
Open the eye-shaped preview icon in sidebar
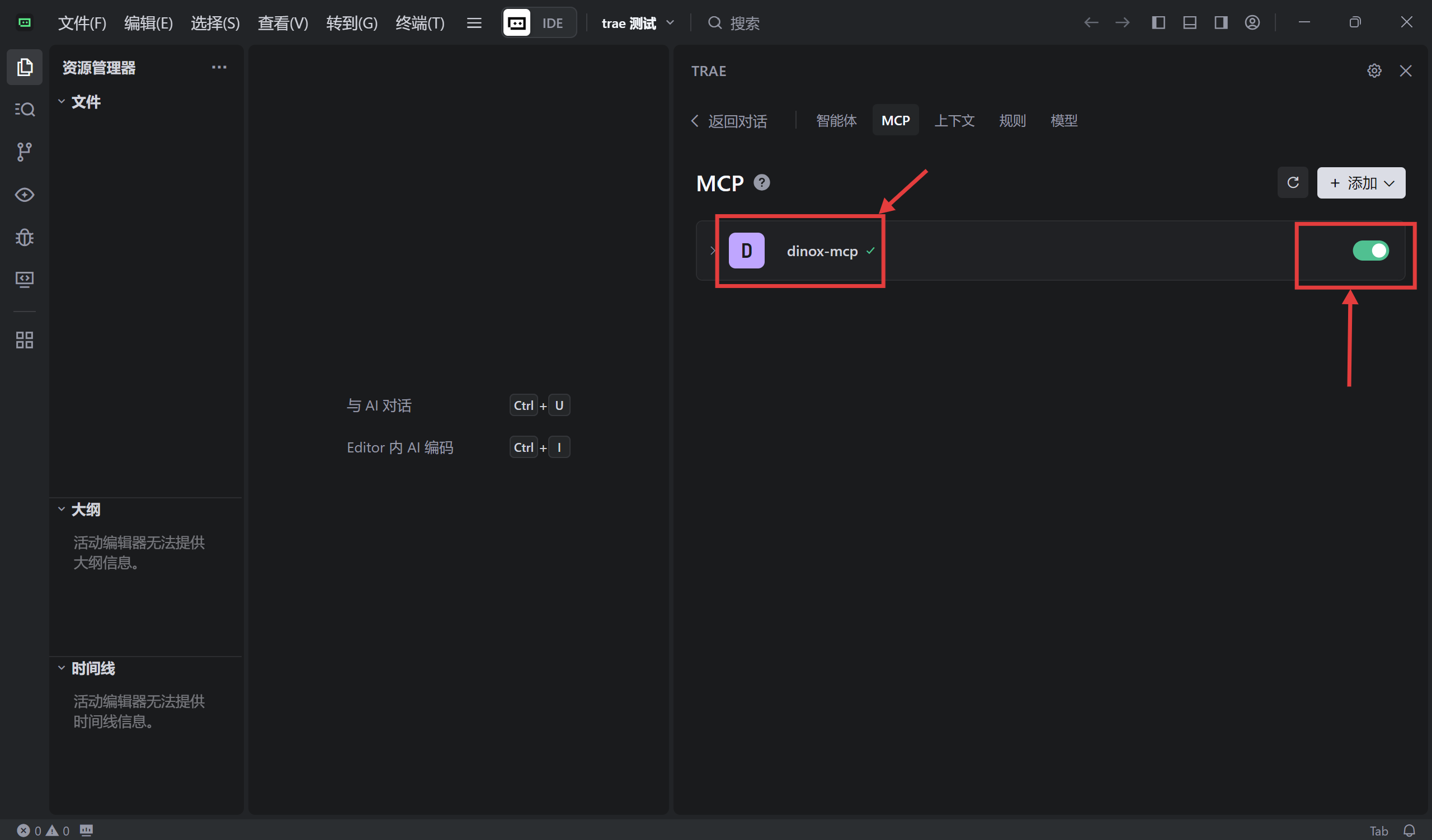pos(25,195)
